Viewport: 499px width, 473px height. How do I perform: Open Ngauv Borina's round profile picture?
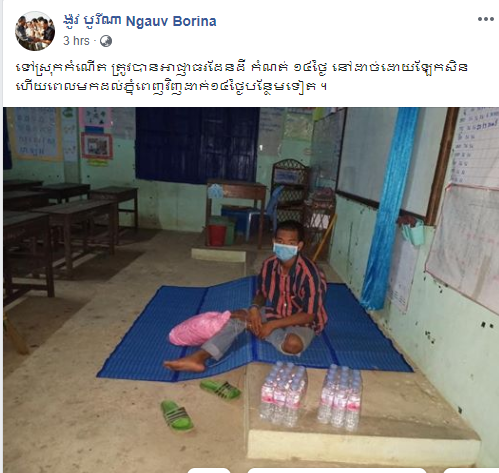[x=35, y=31]
